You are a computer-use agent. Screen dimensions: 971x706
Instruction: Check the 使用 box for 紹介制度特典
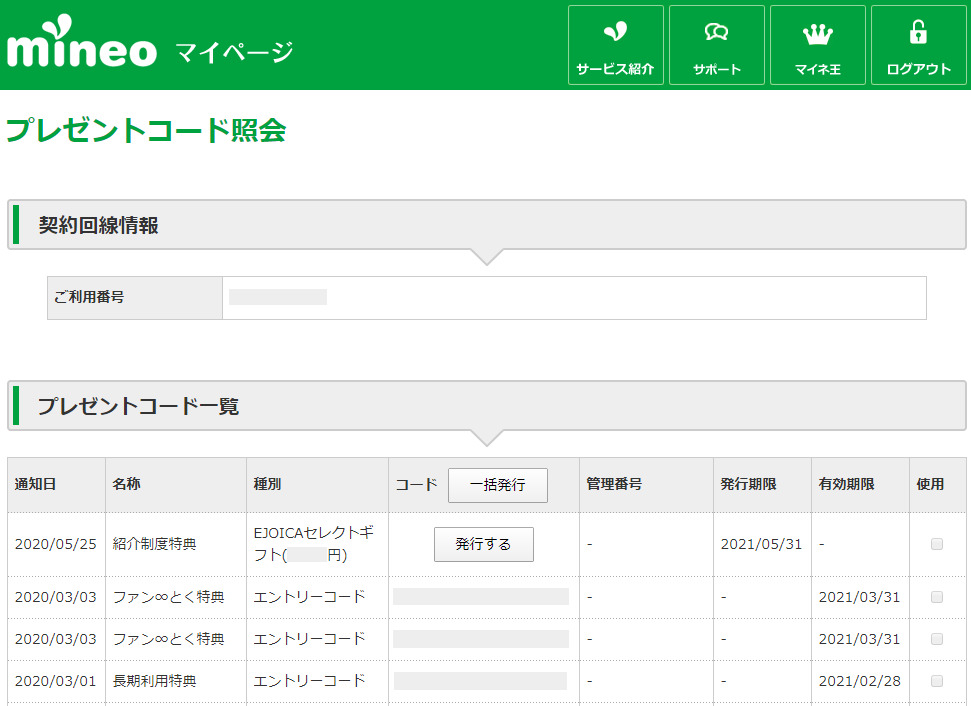click(937, 544)
